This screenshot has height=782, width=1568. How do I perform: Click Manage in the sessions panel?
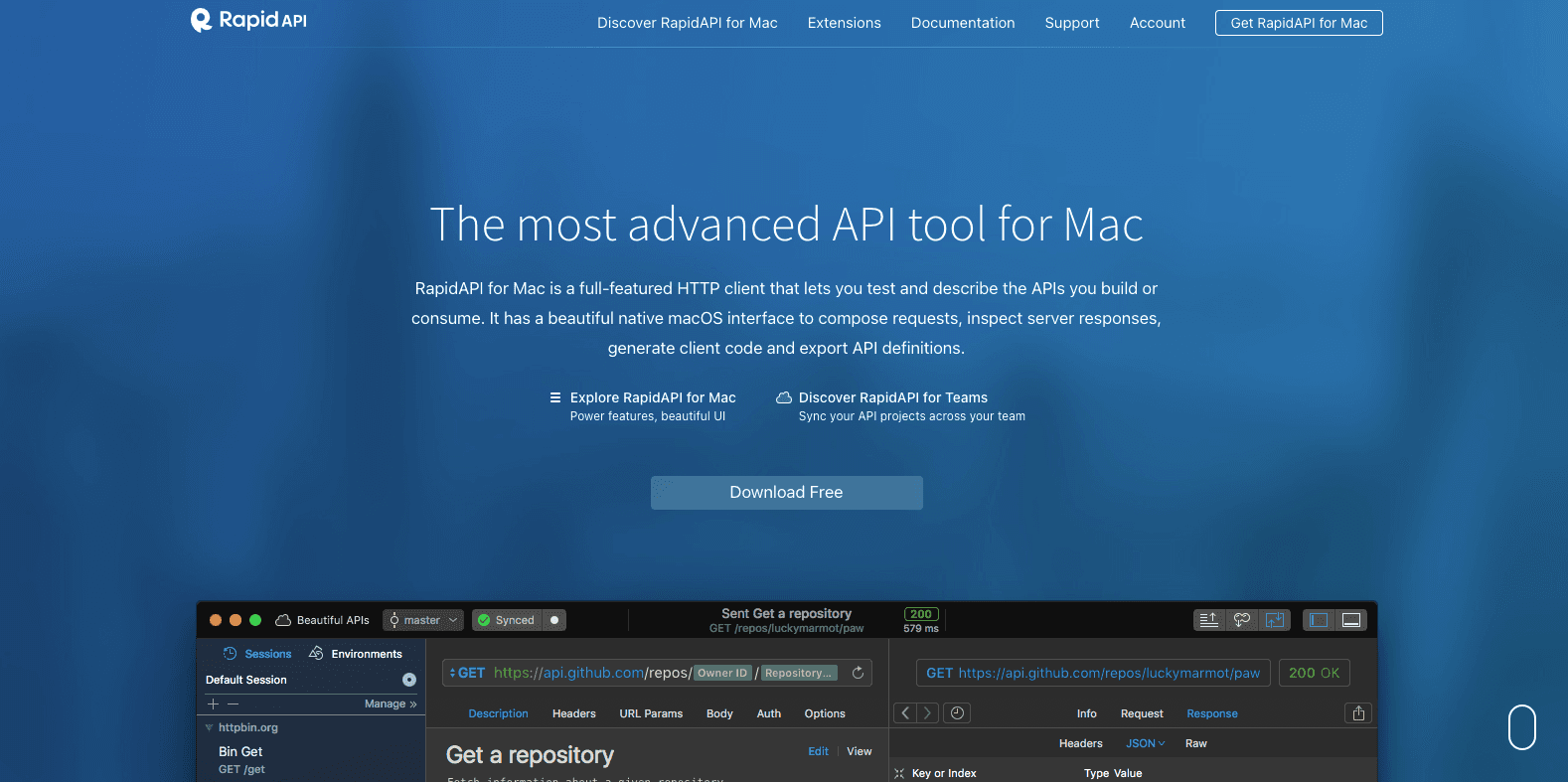coord(391,704)
